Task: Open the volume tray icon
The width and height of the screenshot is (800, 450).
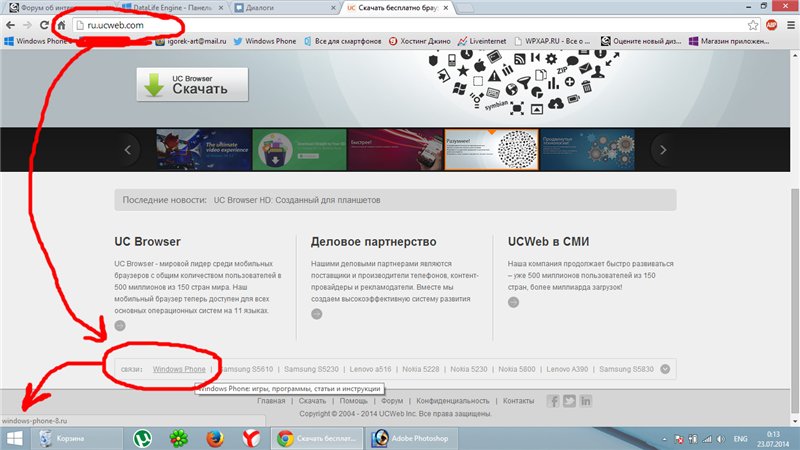Action: 720,439
